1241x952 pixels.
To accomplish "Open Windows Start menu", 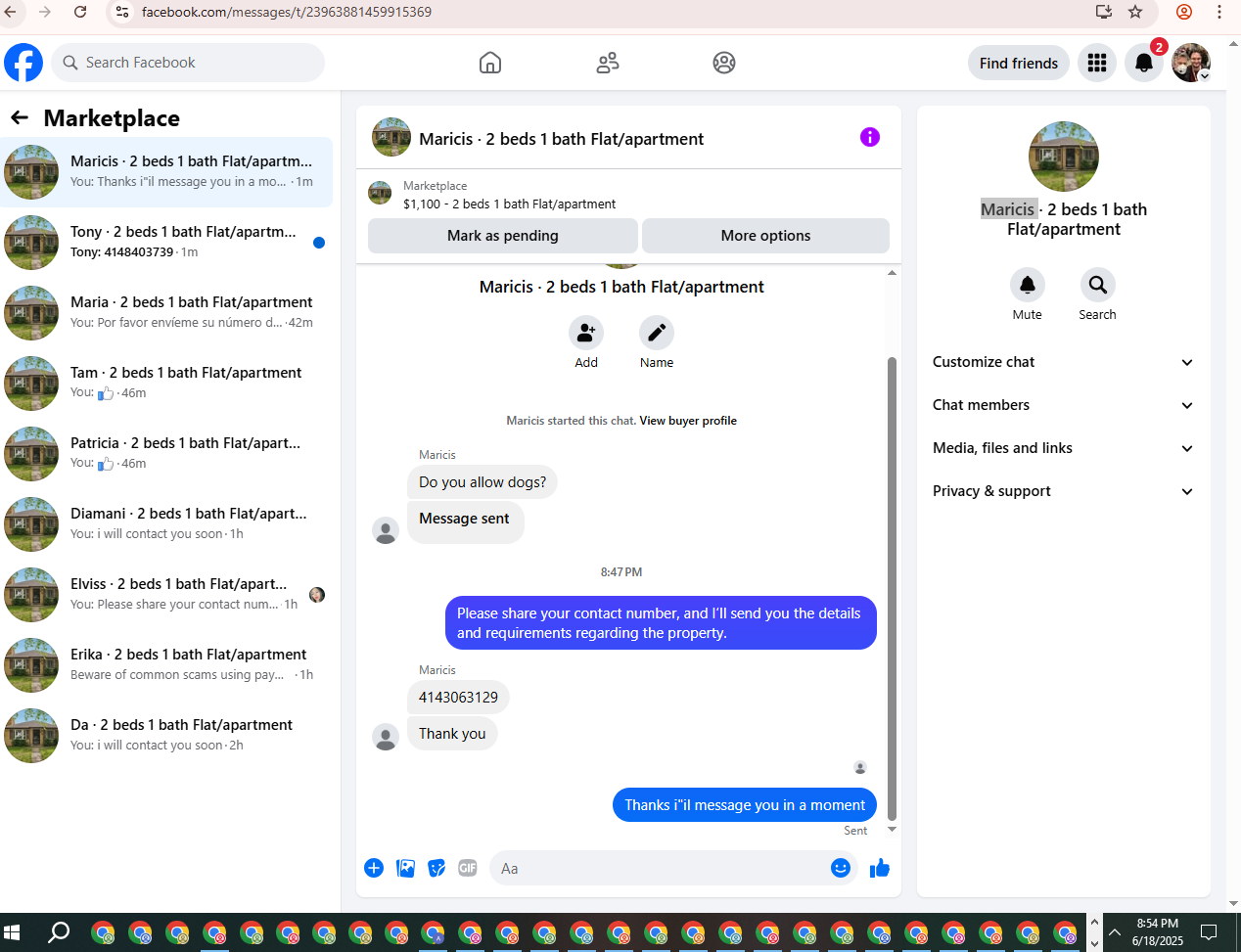I will pyautogui.click(x=13, y=932).
